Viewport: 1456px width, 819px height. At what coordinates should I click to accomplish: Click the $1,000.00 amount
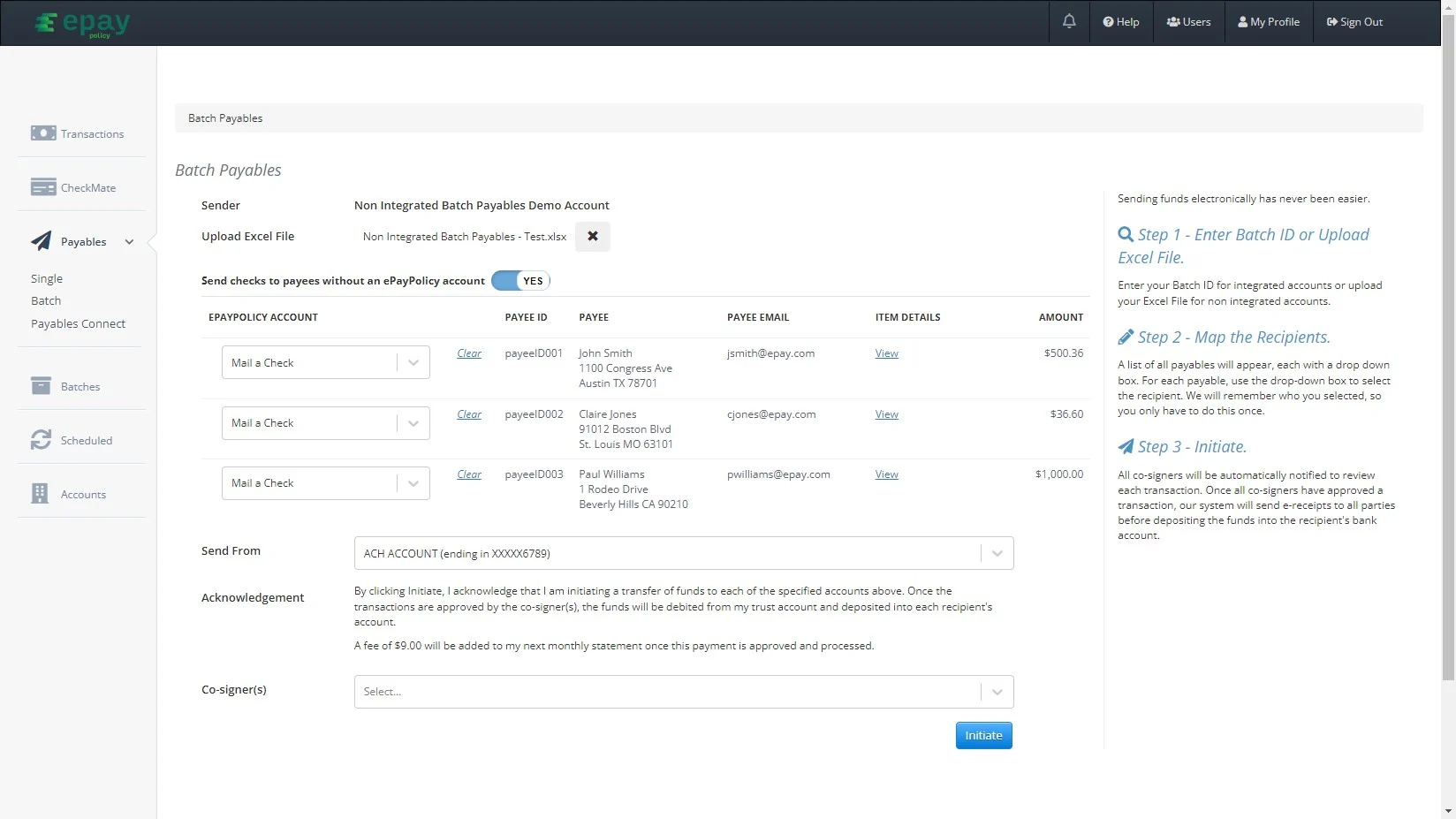tap(1059, 474)
